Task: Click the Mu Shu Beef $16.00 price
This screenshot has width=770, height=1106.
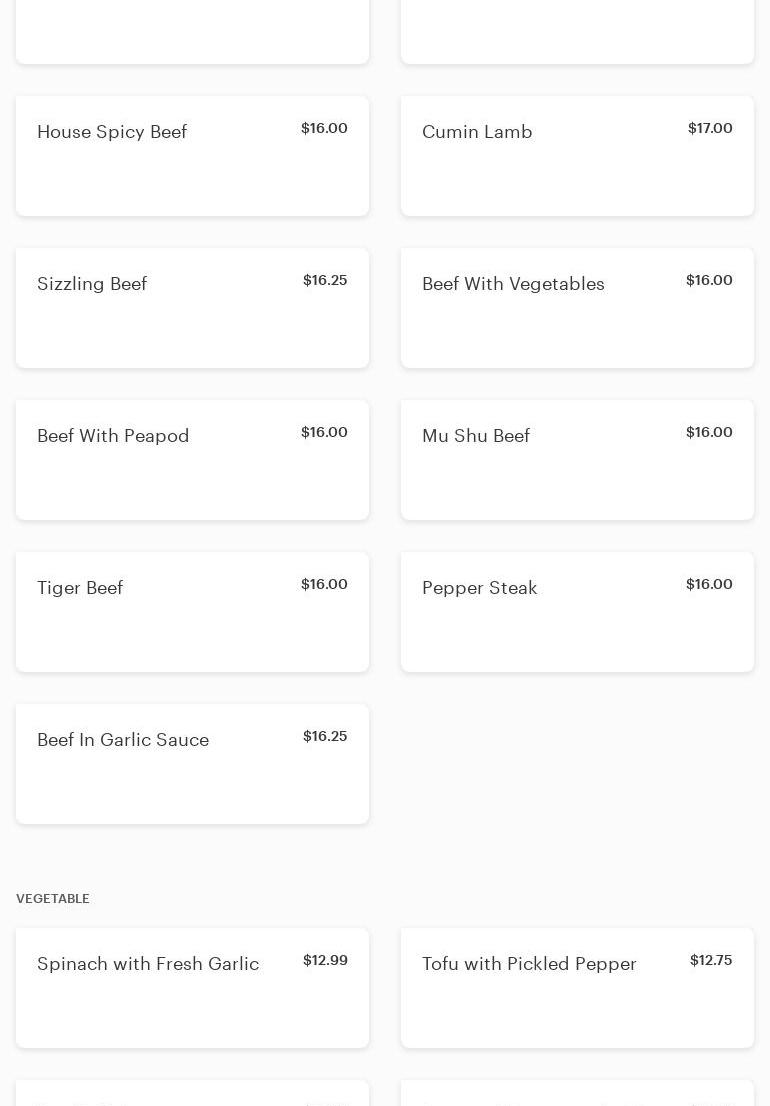Action: pyautogui.click(x=709, y=432)
